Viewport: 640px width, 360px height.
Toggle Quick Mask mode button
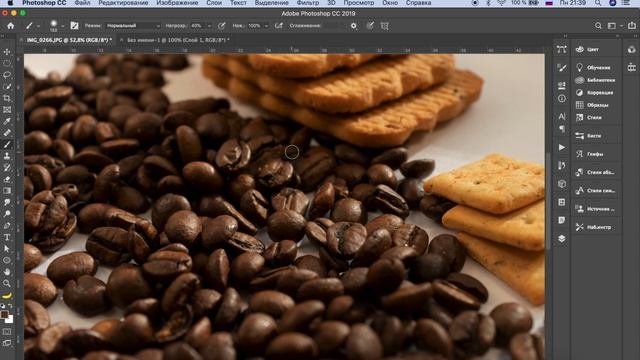pyautogui.click(x=7, y=332)
